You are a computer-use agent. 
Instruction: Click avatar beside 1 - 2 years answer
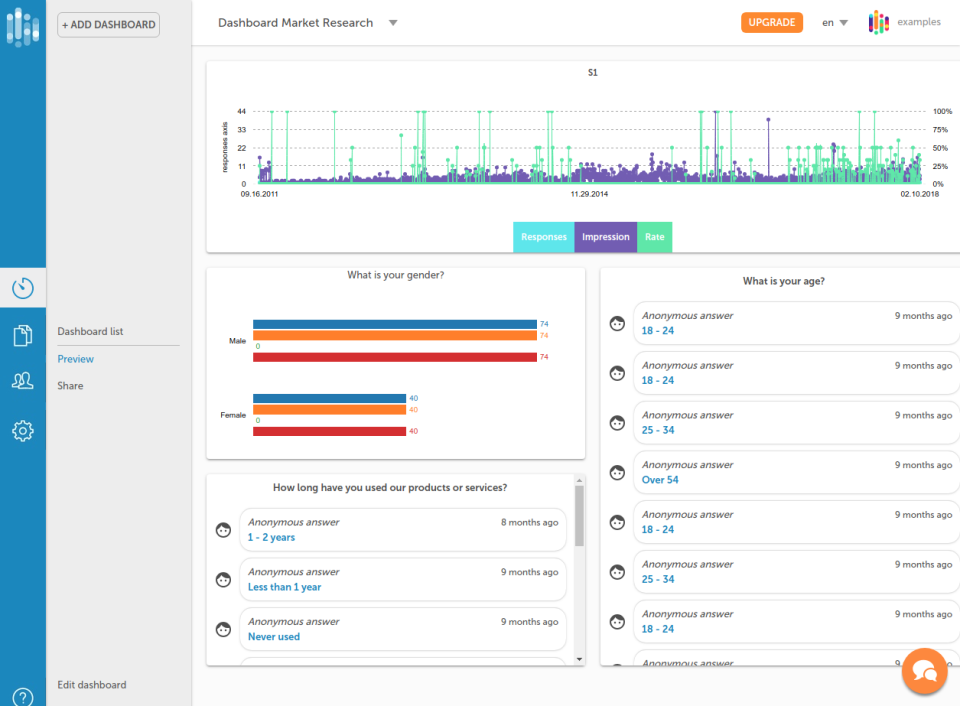click(223, 530)
